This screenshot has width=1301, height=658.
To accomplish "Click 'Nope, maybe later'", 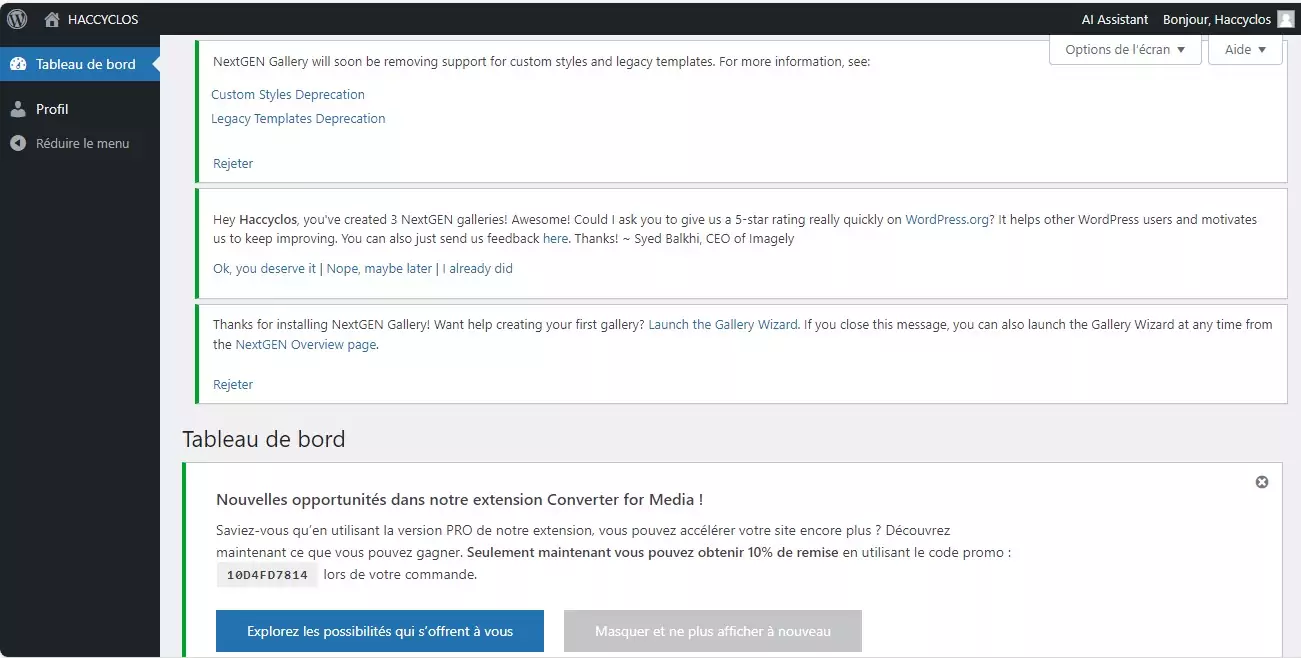I will (x=379, y=268).
